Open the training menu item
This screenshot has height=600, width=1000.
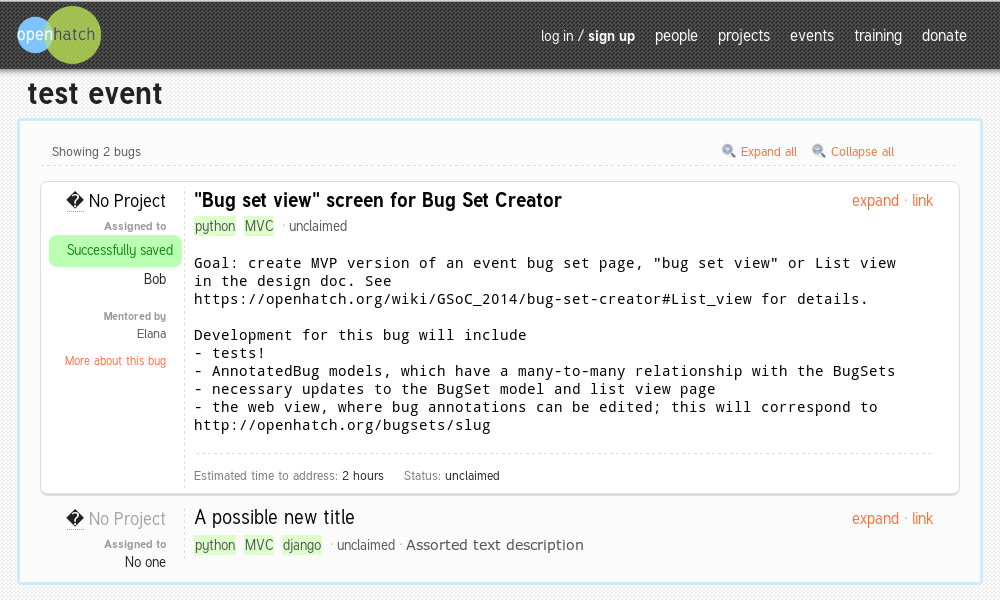[878, 36]
